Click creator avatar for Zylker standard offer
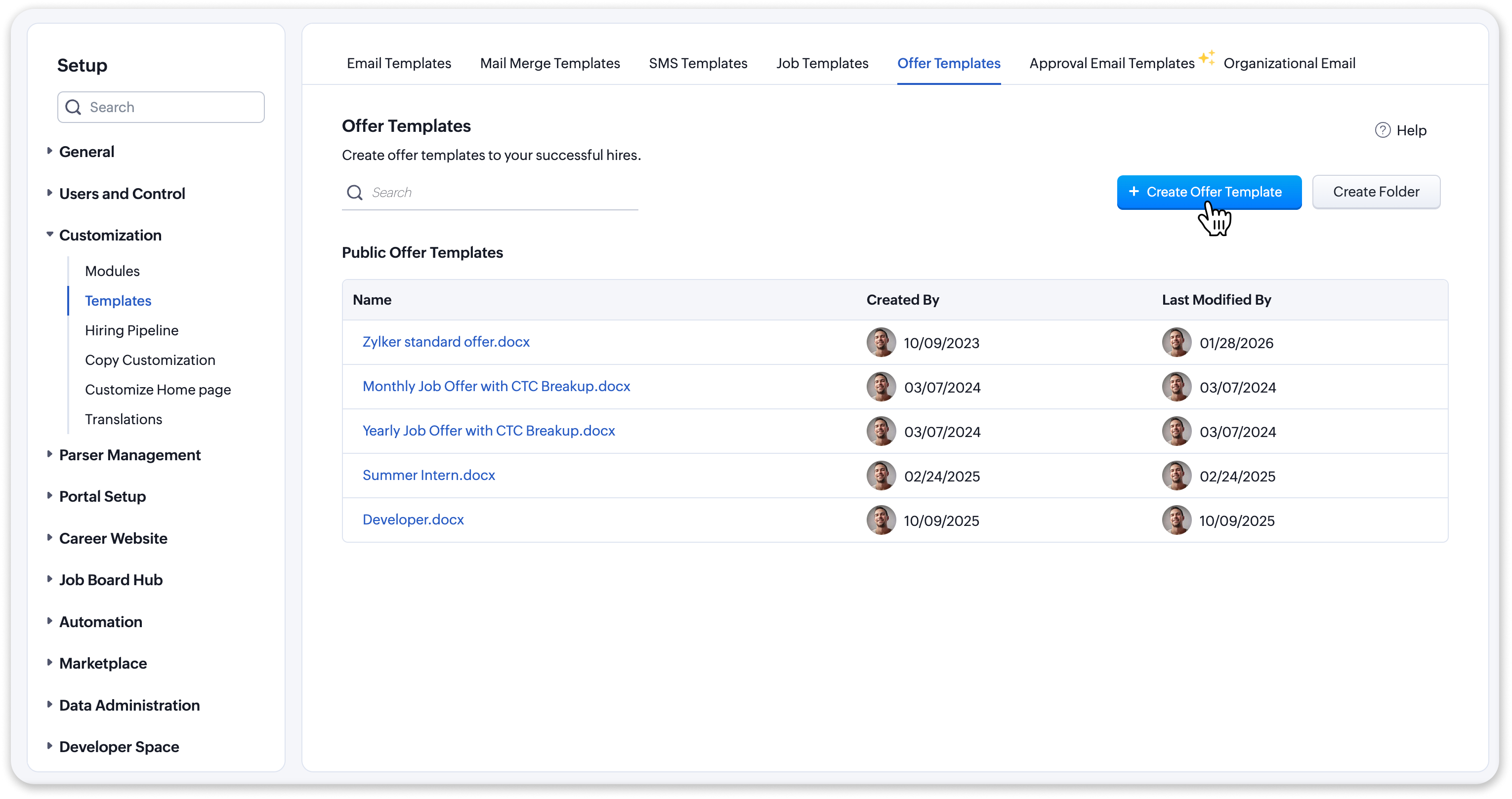1512x799 pixels. click(x=881, y=343)
